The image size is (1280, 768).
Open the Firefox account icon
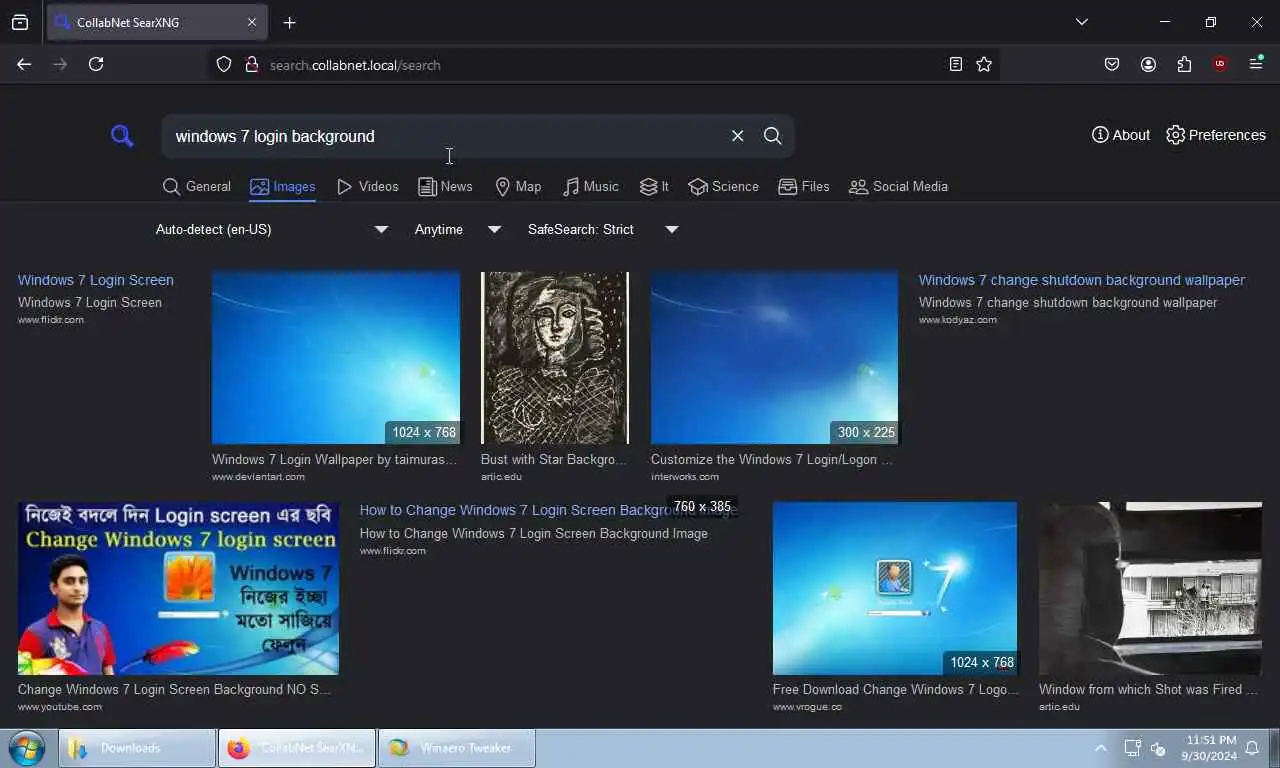(1148, 64)
